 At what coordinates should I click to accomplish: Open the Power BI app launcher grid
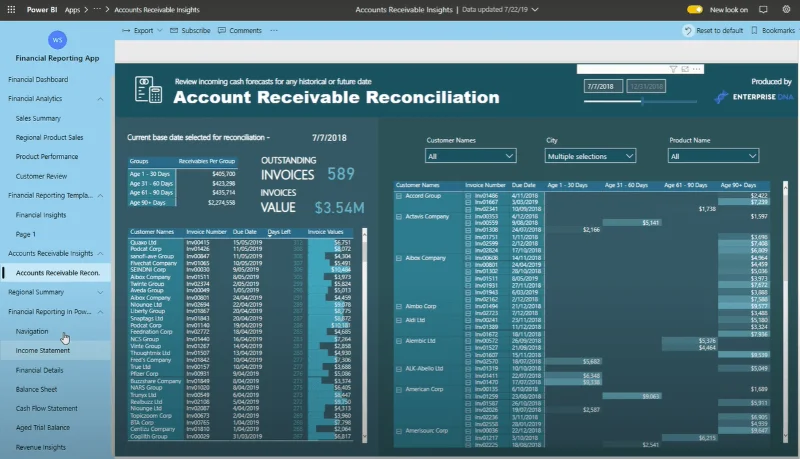(x=11, y=9)
